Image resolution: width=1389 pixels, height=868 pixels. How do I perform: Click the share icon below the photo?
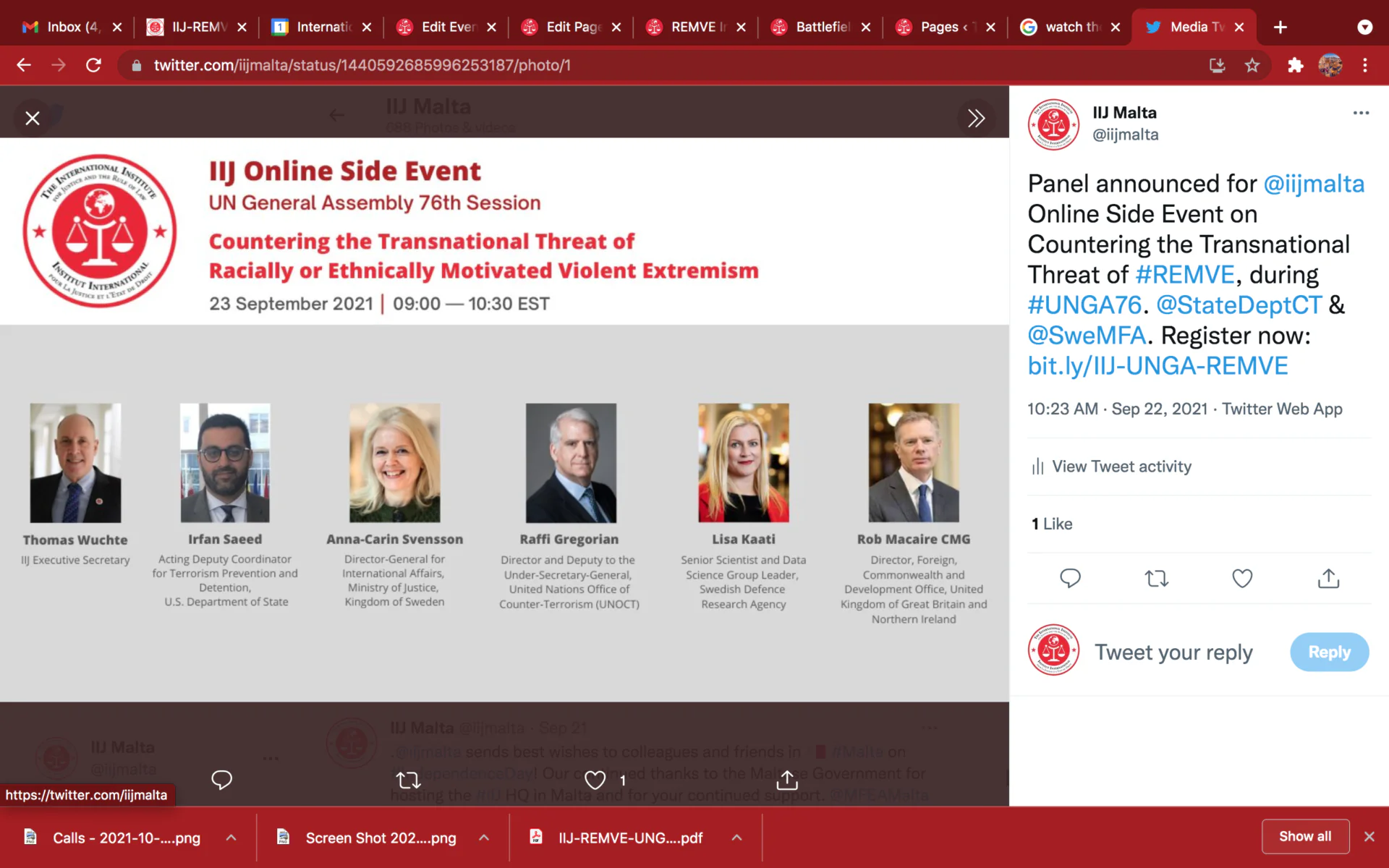click(x=787, y=780)
